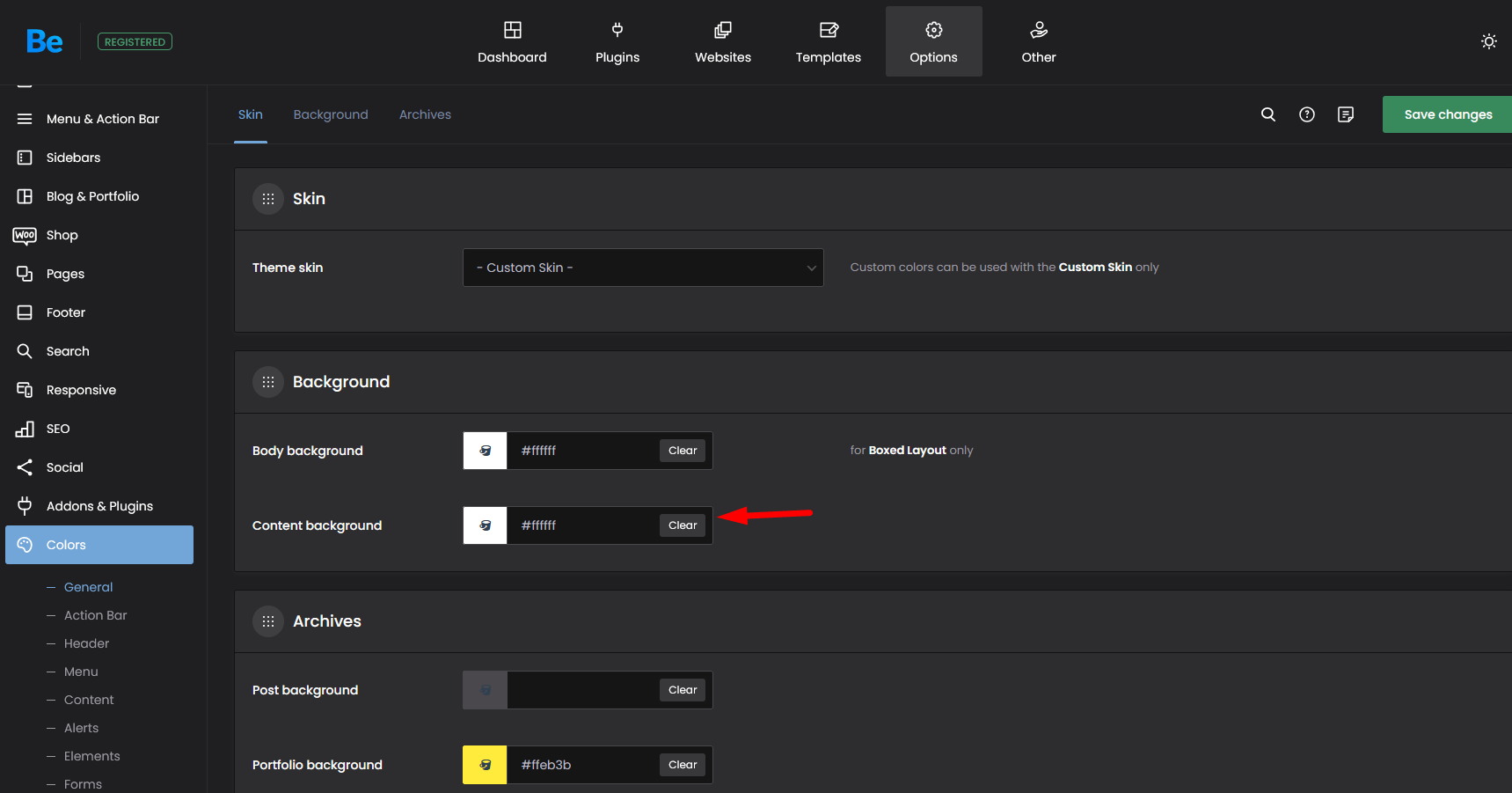Select Alerts under Colors
1512x793 pixels.
[81, 728]
